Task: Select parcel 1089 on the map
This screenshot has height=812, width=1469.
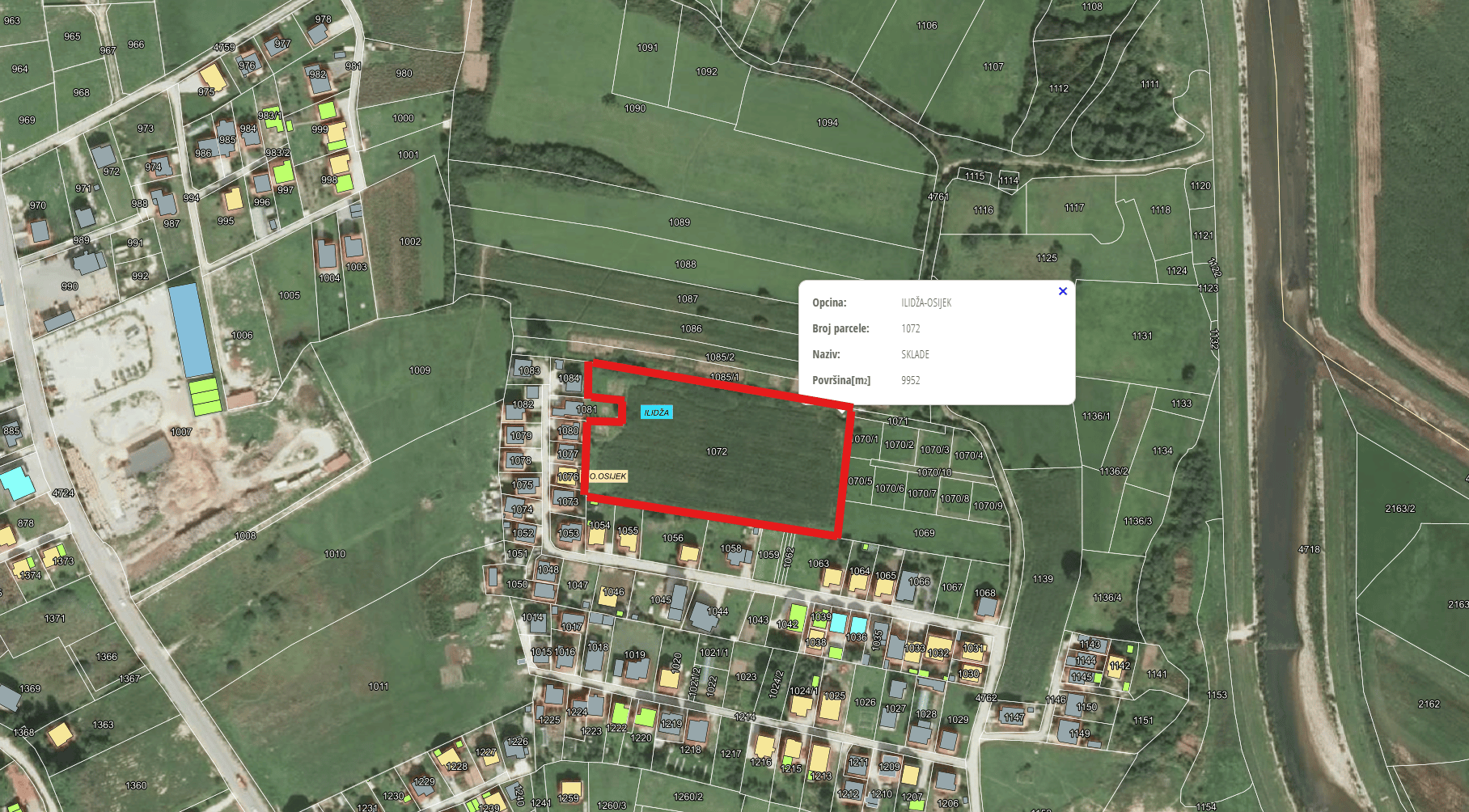Action: click(679, 222)
